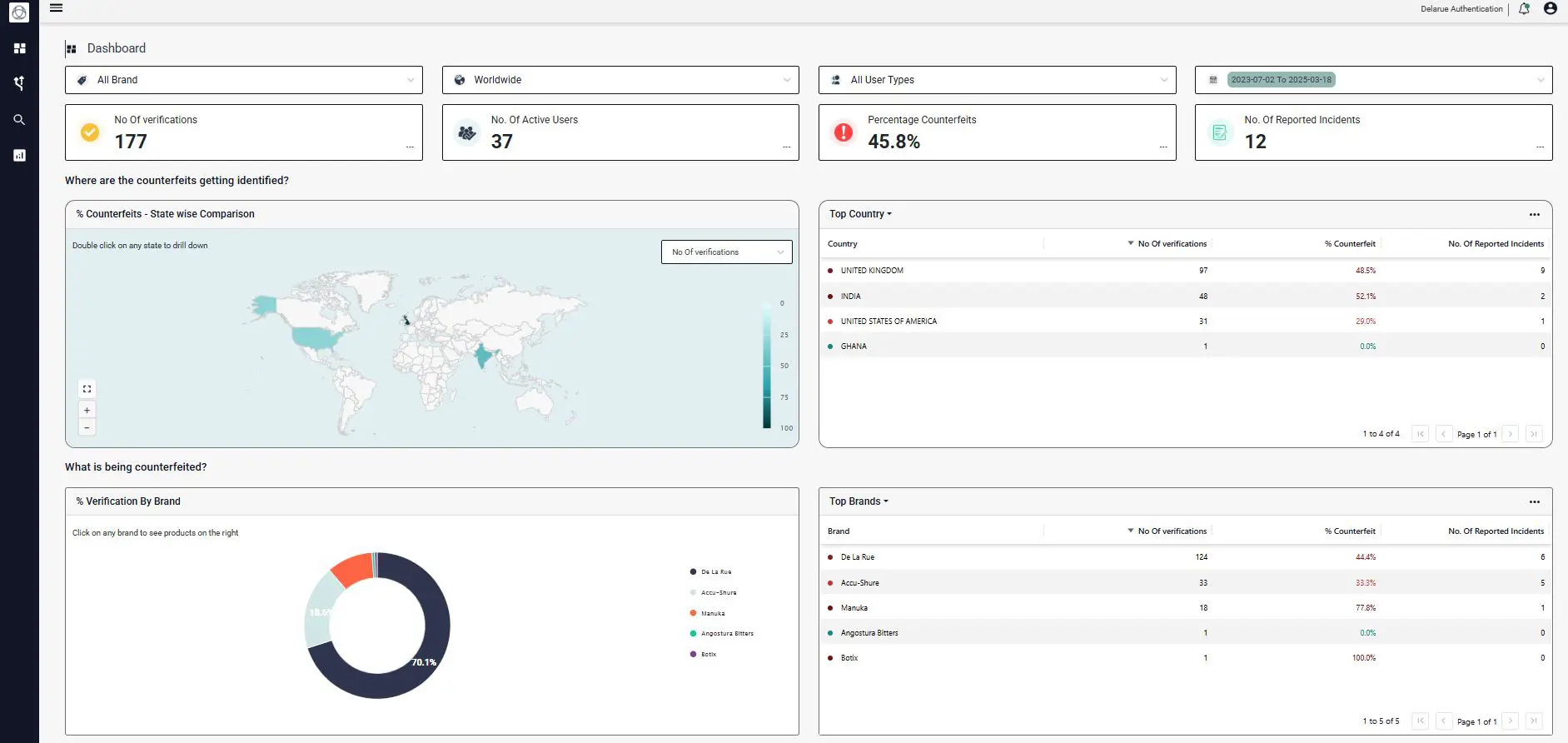The image size is (1568, 743).
Task: Go to first page in Top Country table
Action: [1421, 434]
